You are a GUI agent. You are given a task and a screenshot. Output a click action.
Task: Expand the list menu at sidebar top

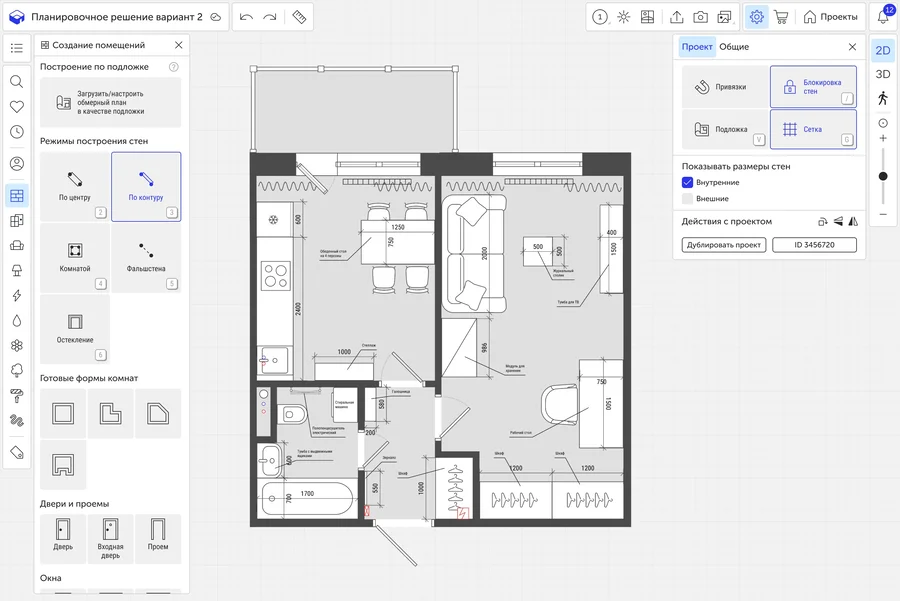click(x=17, y=48)
